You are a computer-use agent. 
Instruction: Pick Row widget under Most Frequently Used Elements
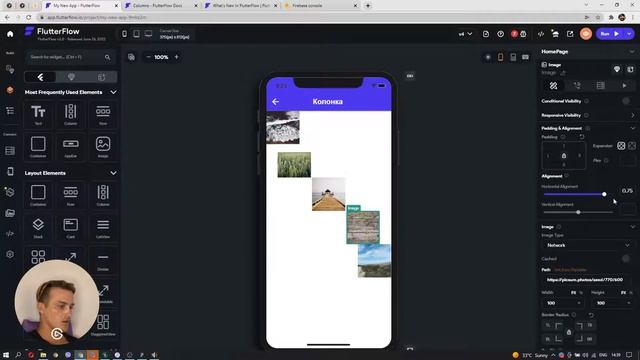coord(103,114)
